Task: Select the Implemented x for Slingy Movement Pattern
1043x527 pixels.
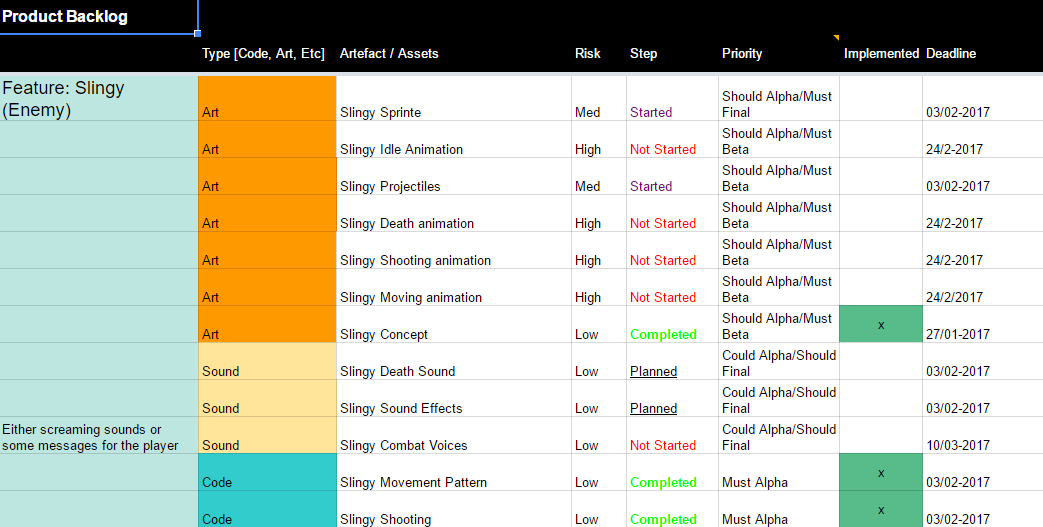Action: (x=880, y=473)
